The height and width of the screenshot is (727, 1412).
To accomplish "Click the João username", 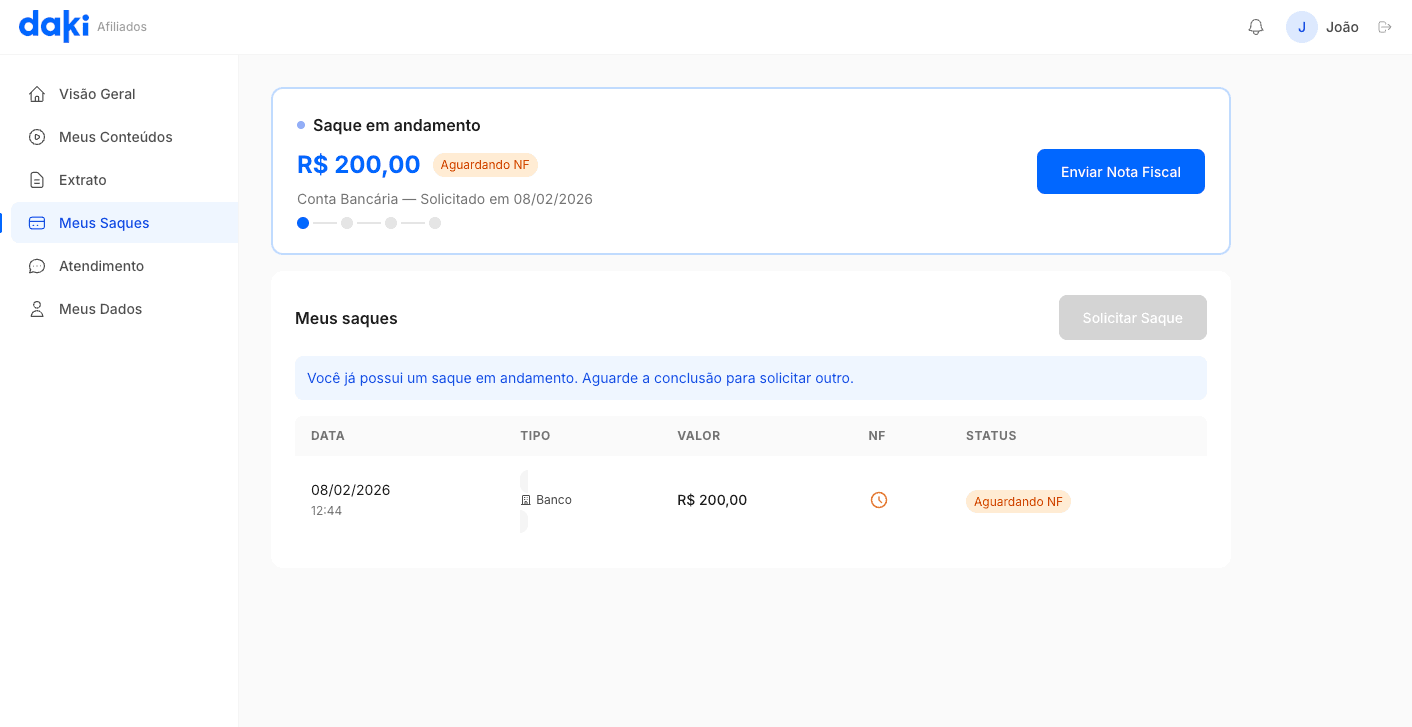I will click(1342, 27).
